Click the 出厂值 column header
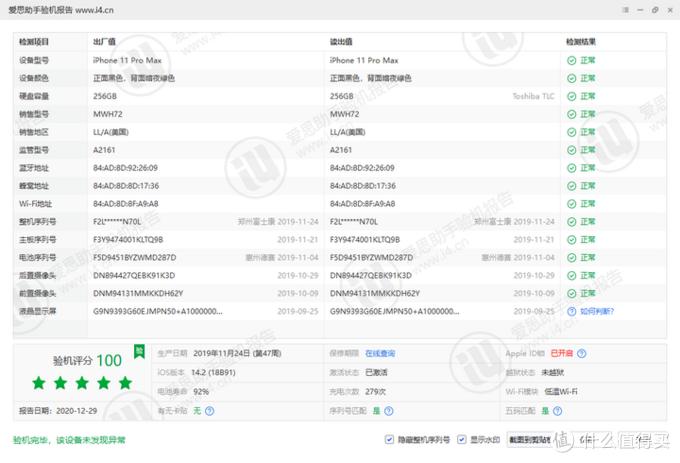 (x=105, y=42)
